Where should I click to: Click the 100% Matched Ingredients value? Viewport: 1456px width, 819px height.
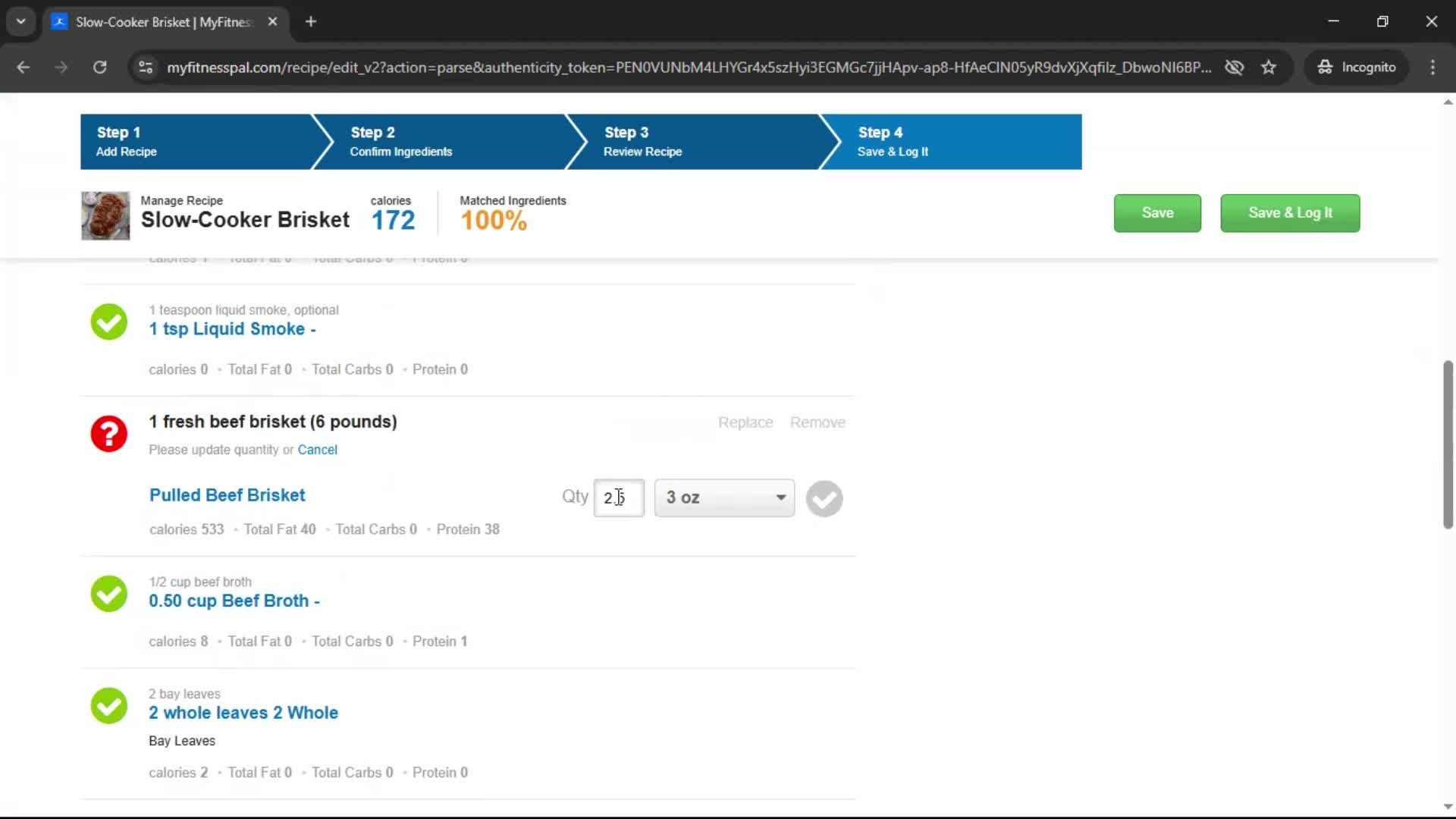click(x=494, y=221)
